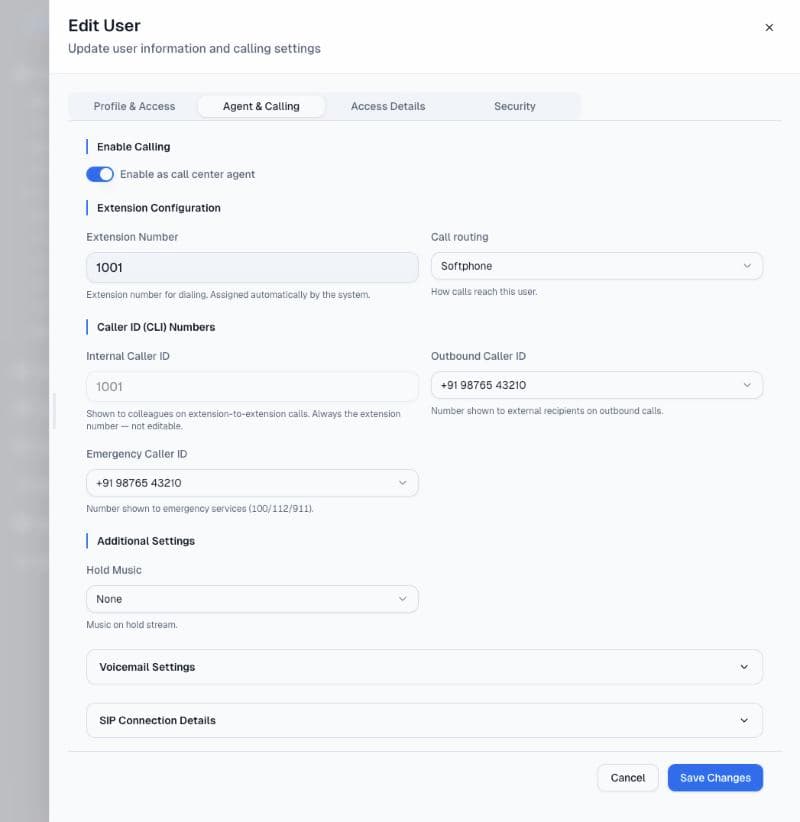
Task: Expand the SIP Connection Details section
Action: coord(424,720)
